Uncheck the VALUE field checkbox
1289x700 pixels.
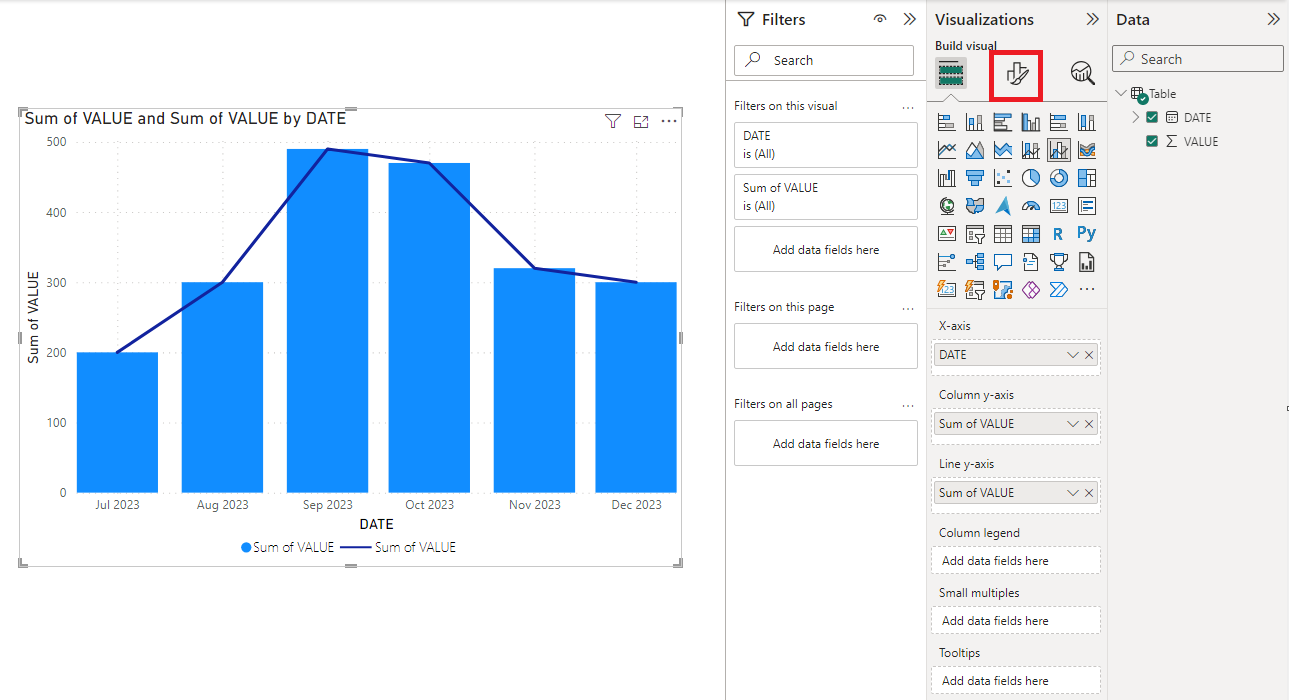(x=1152, y=141)
